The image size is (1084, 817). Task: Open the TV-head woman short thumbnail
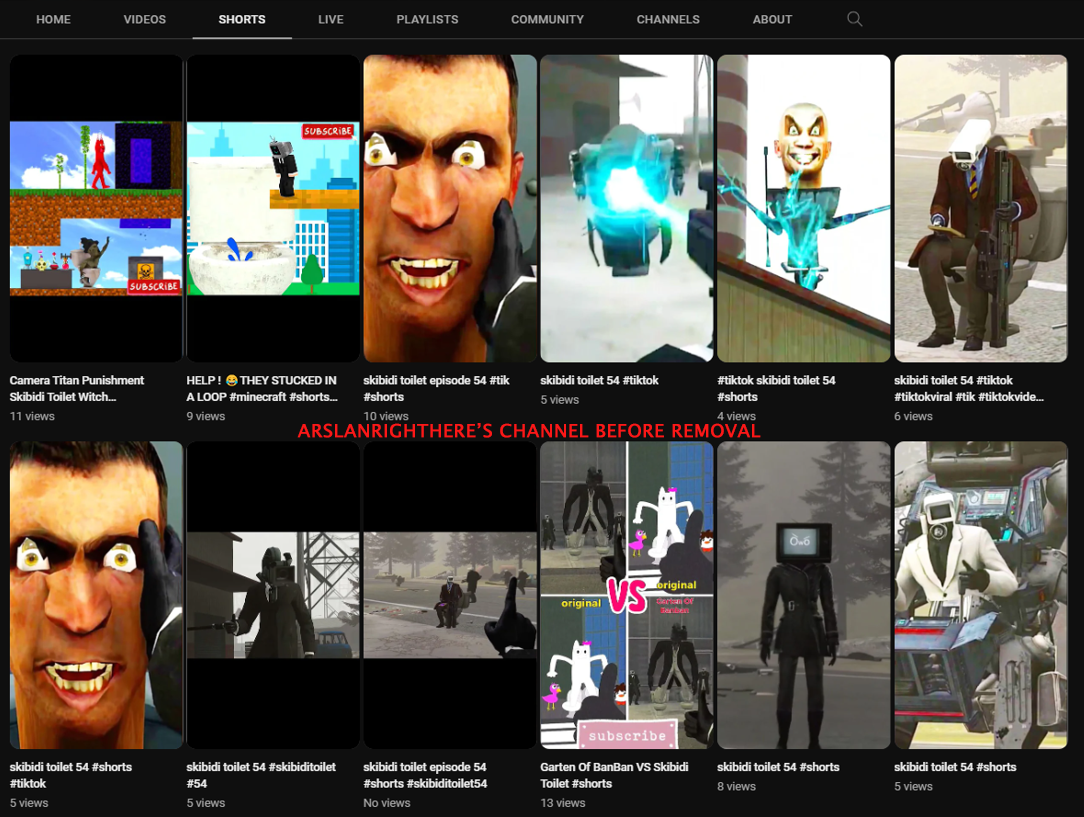tap(804, 594)
